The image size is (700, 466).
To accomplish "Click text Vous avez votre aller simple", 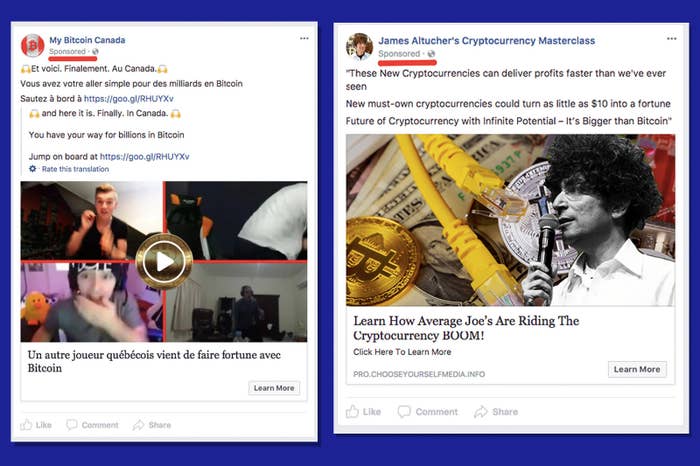I will (131, 84).
